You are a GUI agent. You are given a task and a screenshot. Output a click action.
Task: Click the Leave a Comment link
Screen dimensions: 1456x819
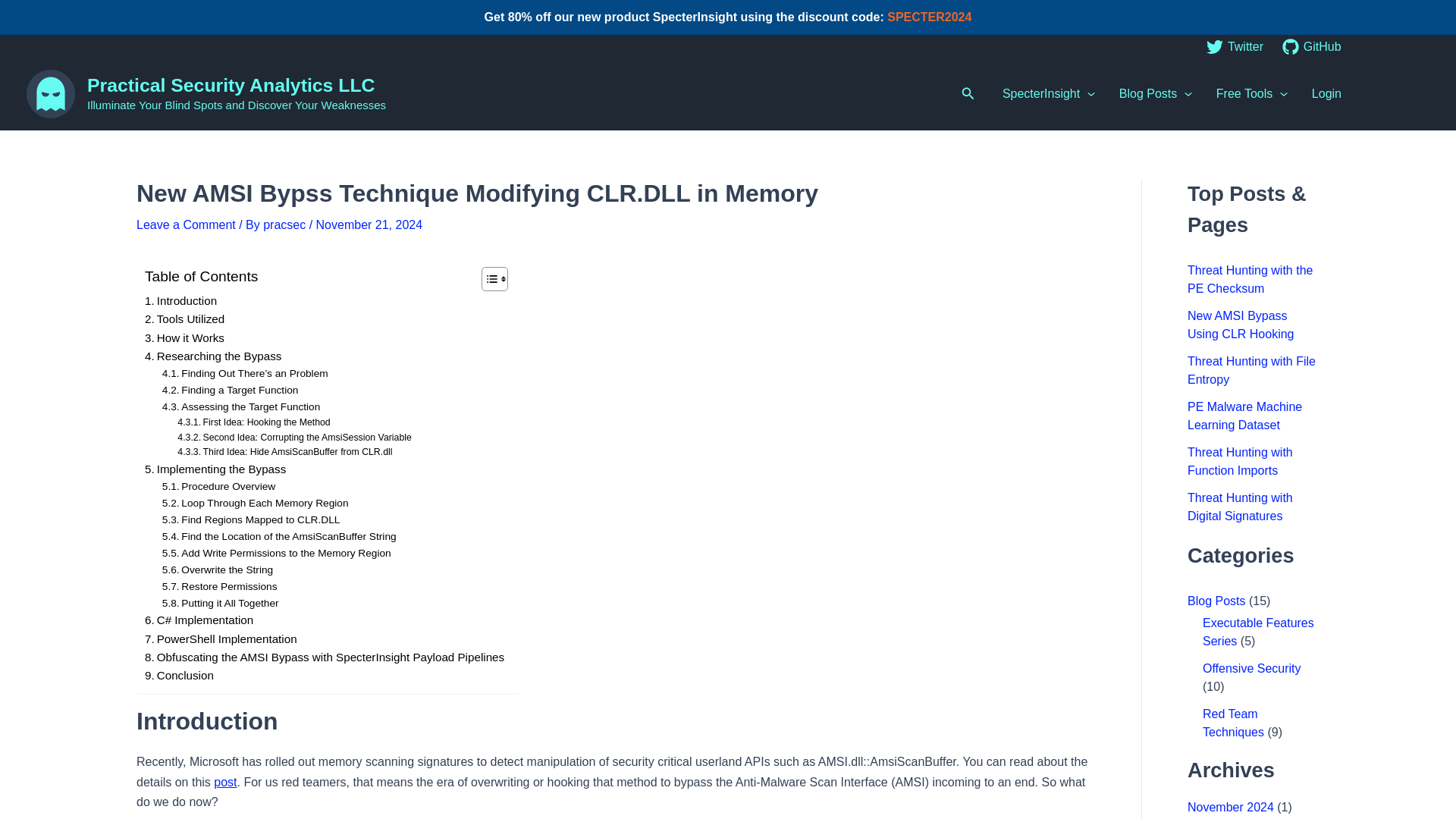[x=186, y=225]
